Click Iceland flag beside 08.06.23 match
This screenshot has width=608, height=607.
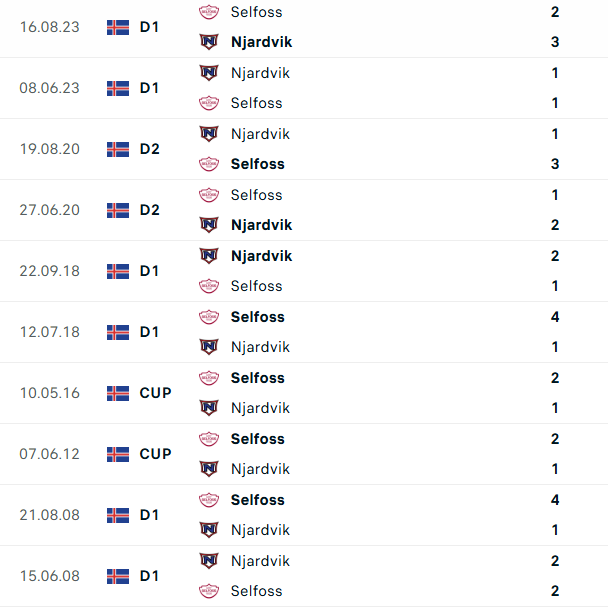(x=118, y=88)
